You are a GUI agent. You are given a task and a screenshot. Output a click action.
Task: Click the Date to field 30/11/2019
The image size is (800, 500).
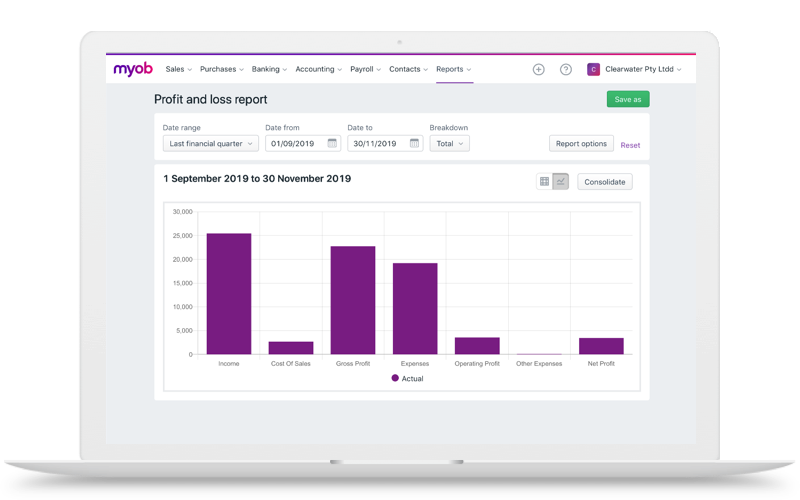(x=385, y=143)
